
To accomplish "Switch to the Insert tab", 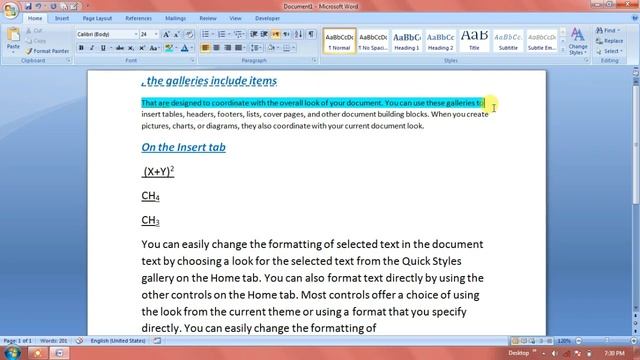I will click(x=62, y=18).
